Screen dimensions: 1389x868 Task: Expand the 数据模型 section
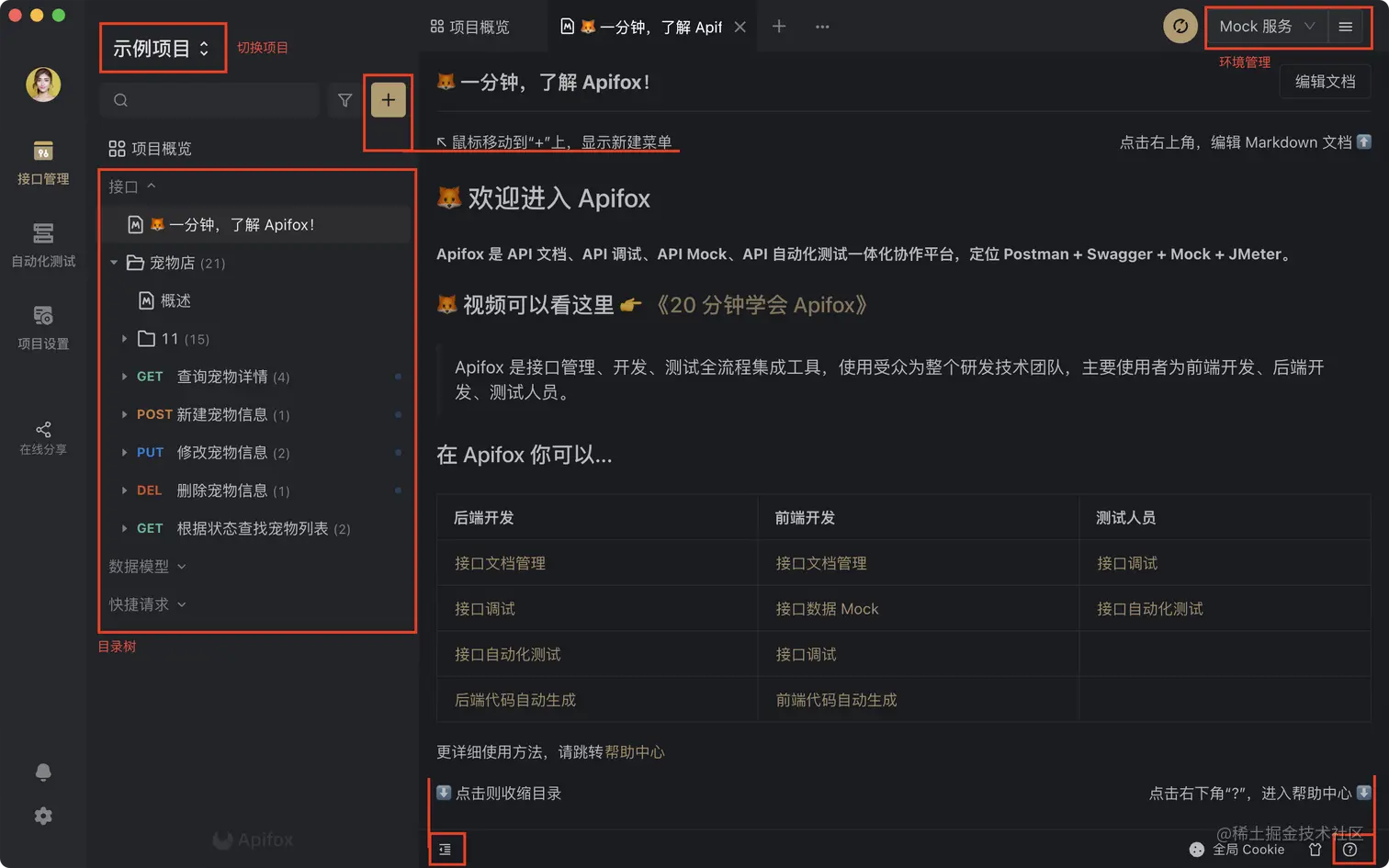point(147,567)
